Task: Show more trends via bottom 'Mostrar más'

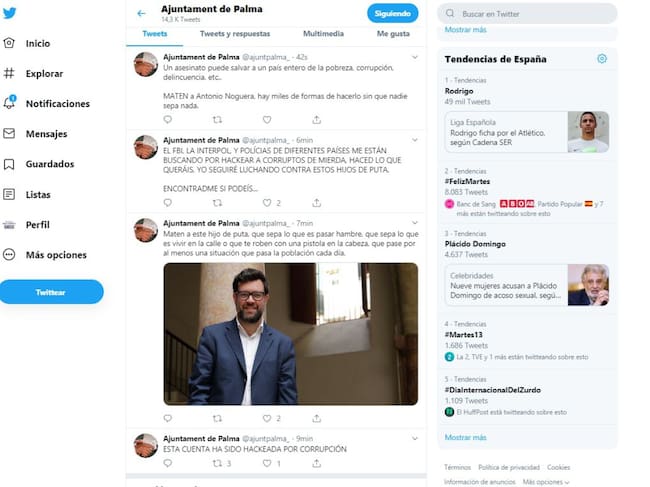Action: (x=465, y=437)
